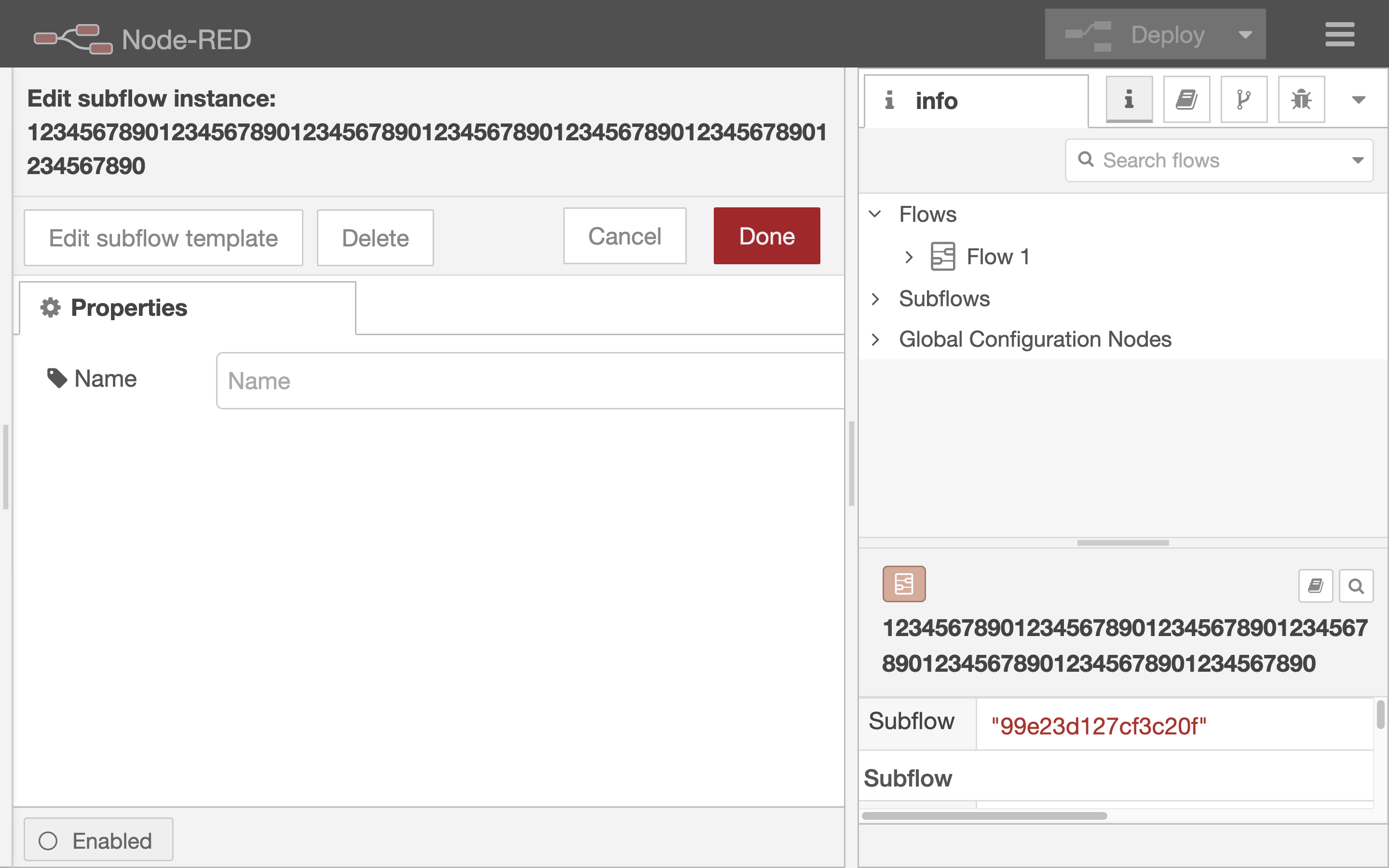Screen dimensions: 1389x868
Task: Expand the Subflows tree section
Action: (x=875, y=298)
